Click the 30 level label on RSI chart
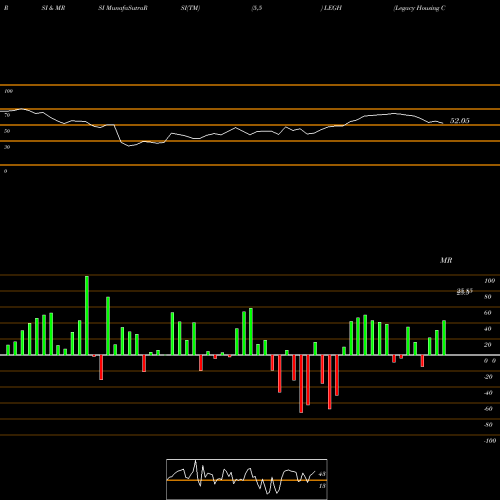 click(7, 147)
